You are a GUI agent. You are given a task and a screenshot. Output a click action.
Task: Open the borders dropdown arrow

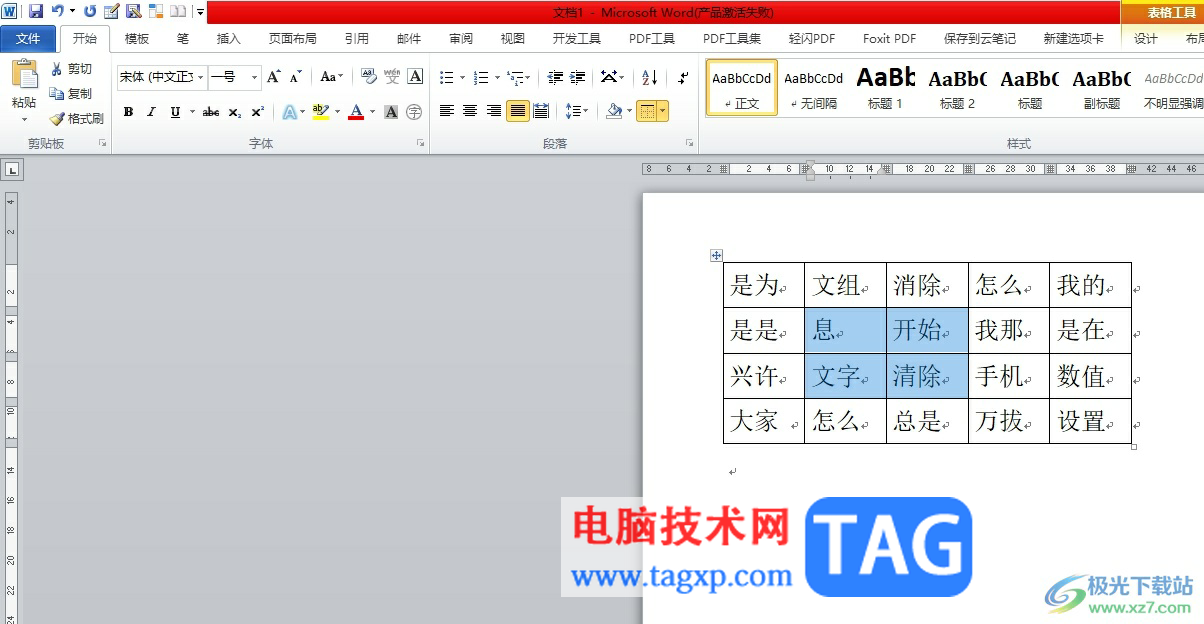[x=662, y=111]
